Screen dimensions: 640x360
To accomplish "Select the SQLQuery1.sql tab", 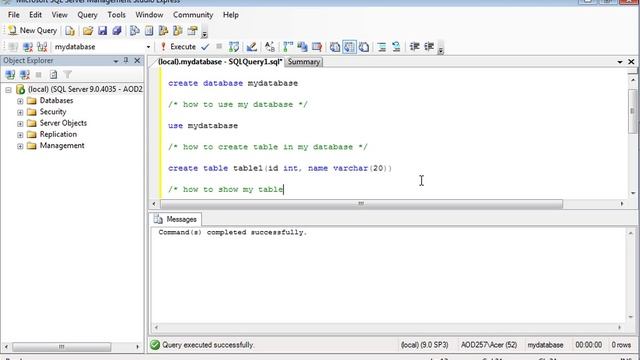I will tap(220, 62).
